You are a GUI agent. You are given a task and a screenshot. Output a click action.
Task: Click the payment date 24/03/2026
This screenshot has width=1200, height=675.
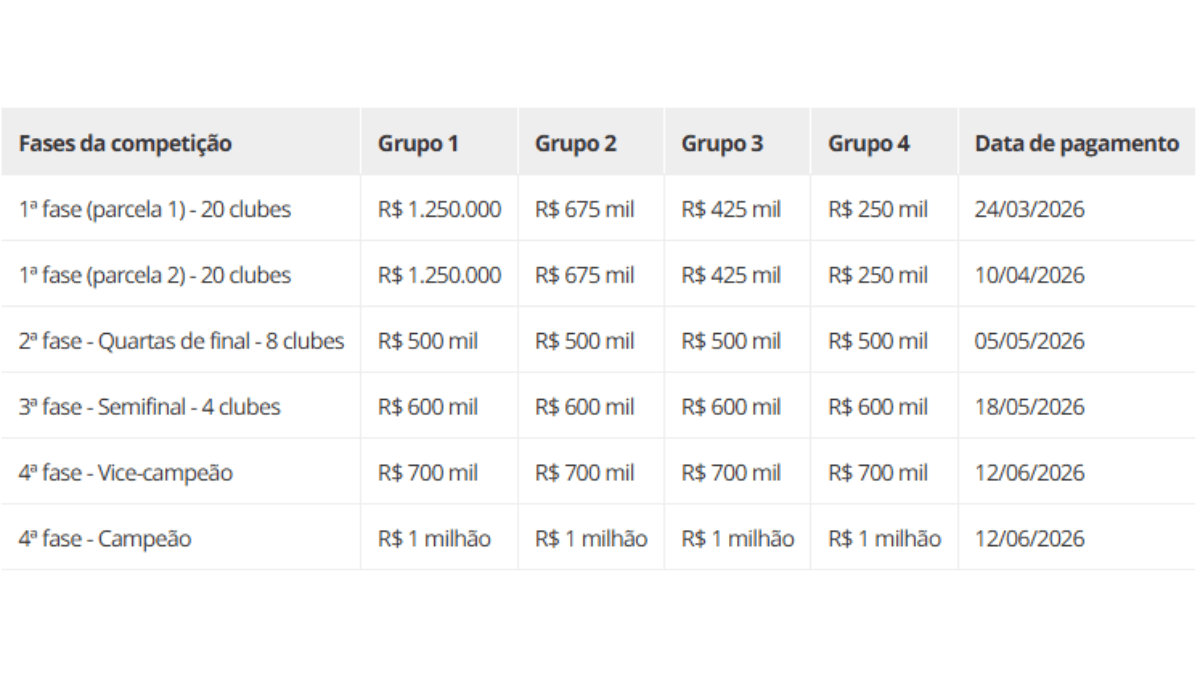[x=1029, y=210]
